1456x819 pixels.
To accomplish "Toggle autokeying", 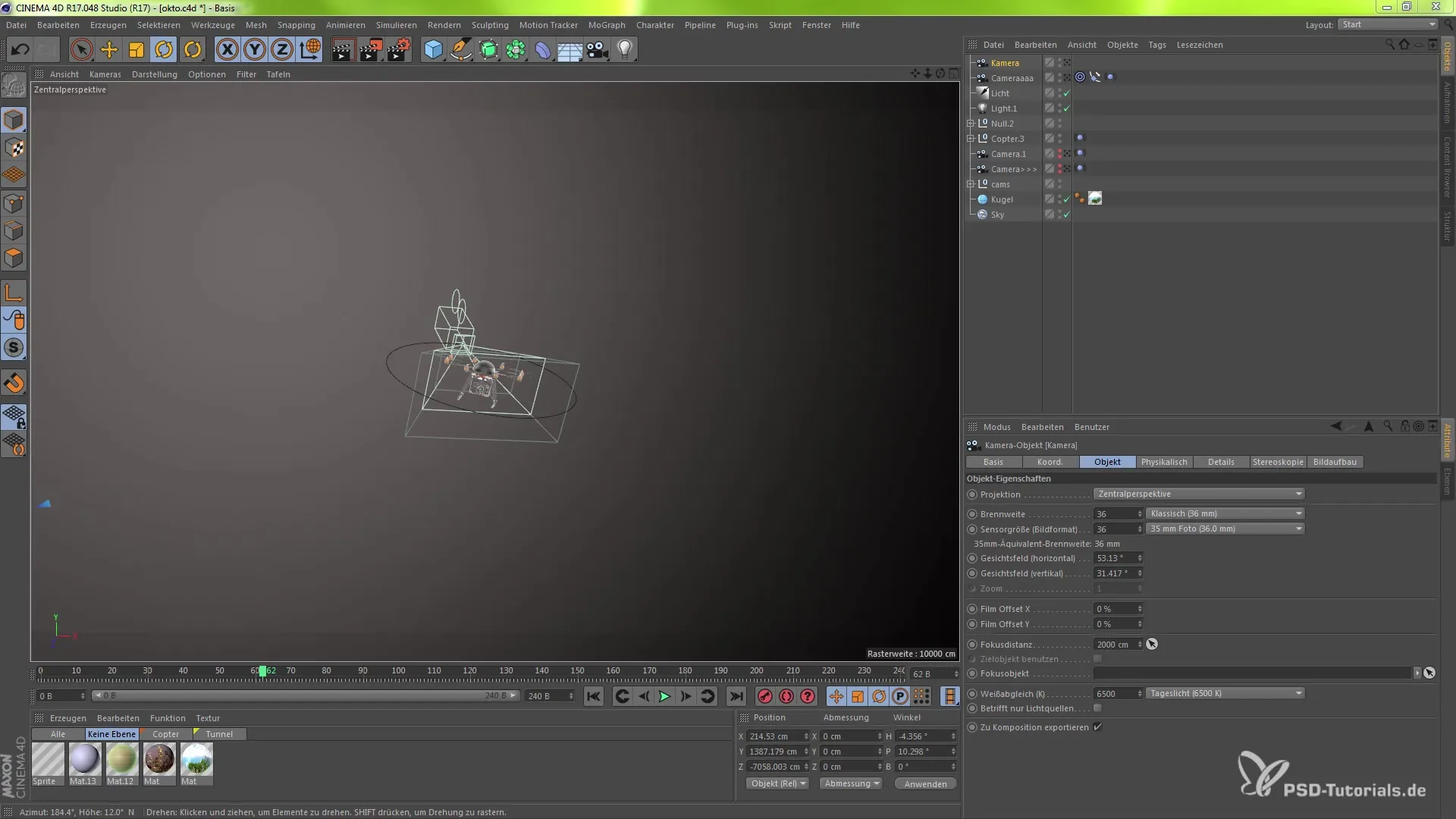I will pos(786,696).
